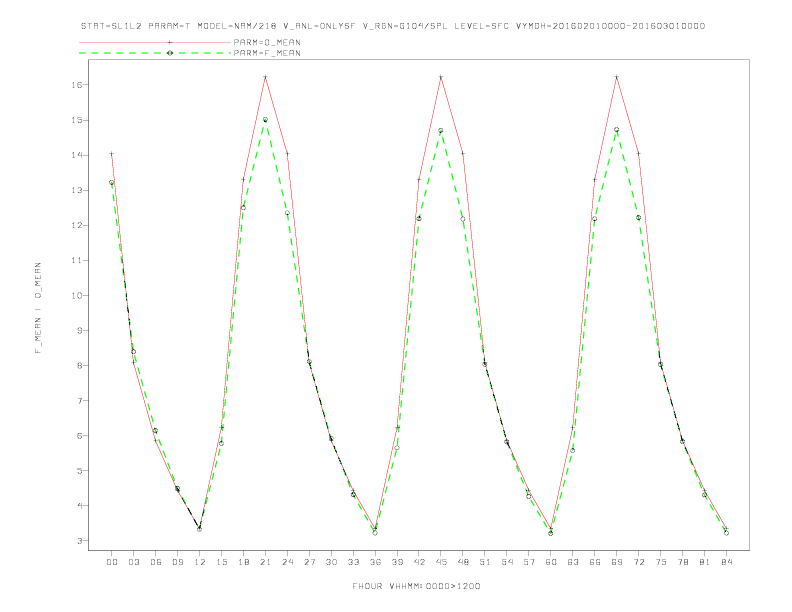Click x-axis tick label 60
Screen dimensions: 792x612
click(551, 562)
